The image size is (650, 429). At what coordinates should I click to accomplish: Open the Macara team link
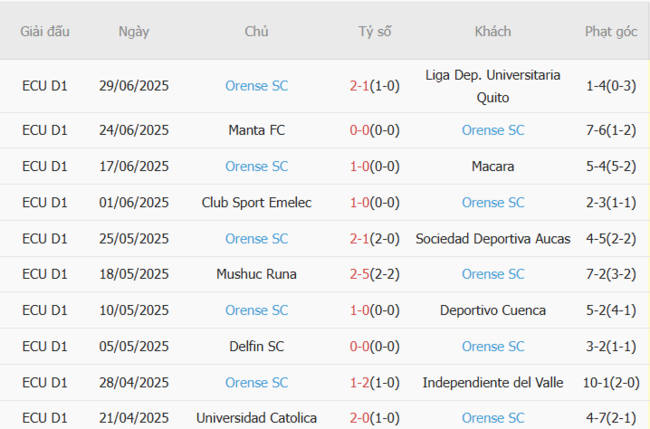click(493, 166)
